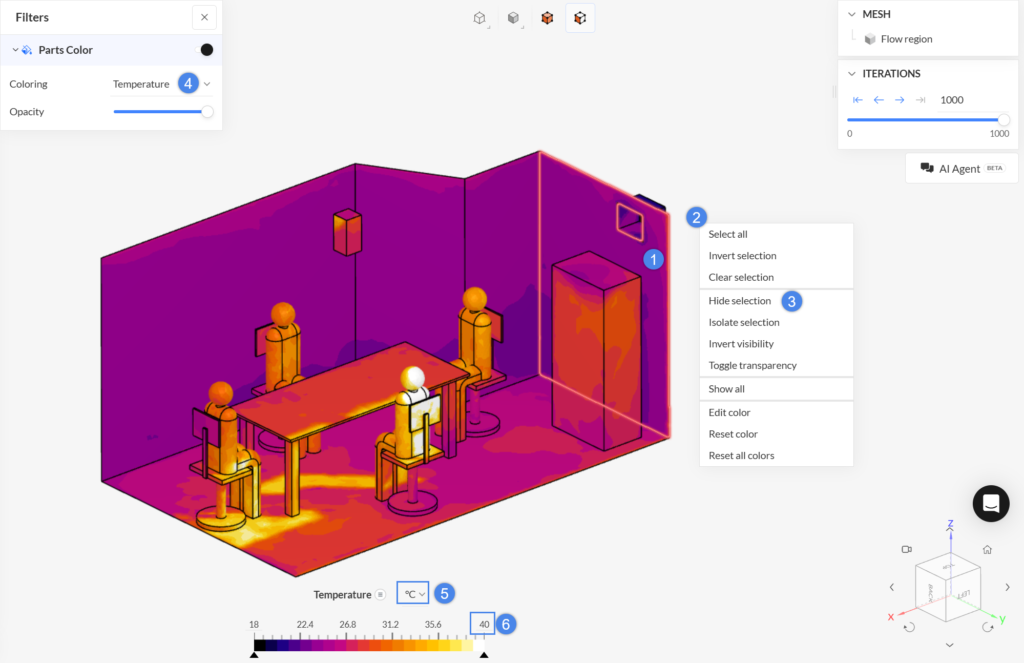Open the support chat bubble button
Image resolution: width=1024 pixels, height=663 pixels.
tap(991, 504)
